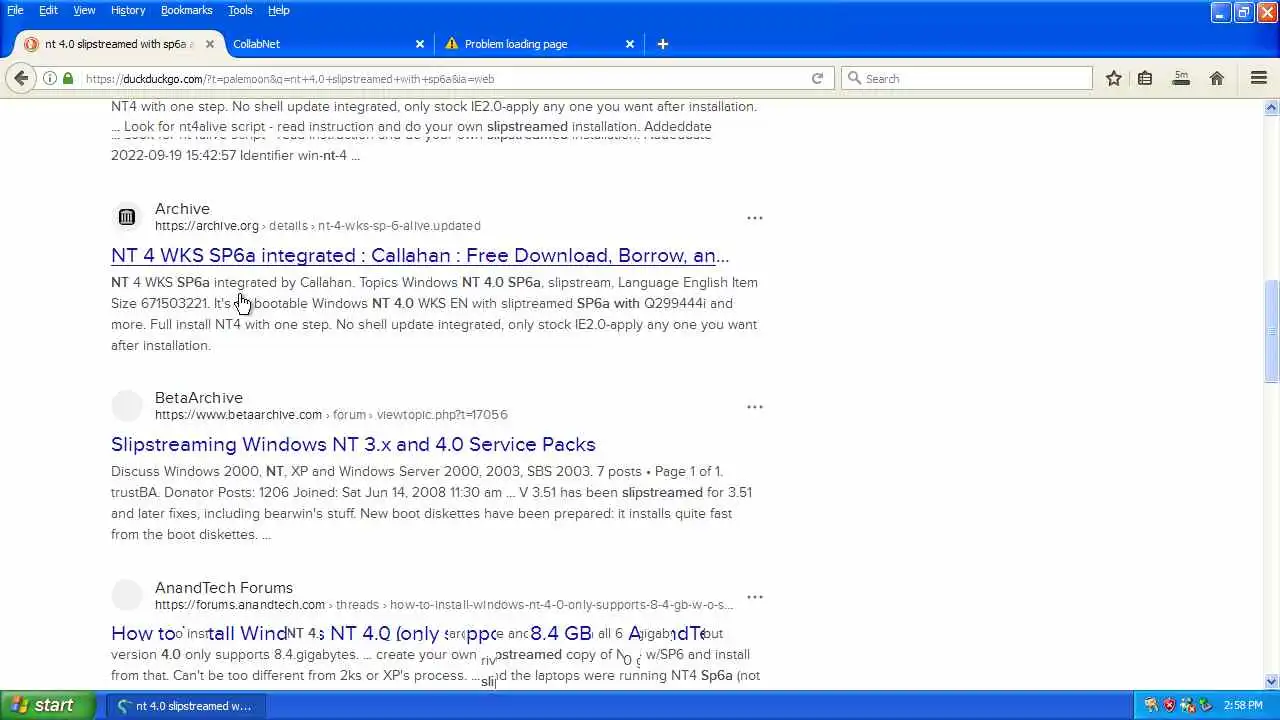This screenshot has height=720, width=1280.
Task: Open the History menu
Action: click(x=128, y=10)
